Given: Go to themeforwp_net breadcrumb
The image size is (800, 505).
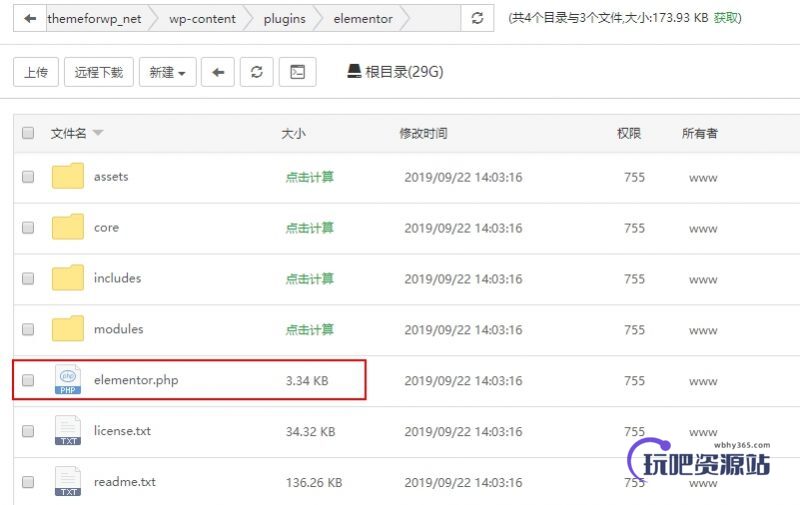Looking at the screenshot, I should tap(94, 18).
